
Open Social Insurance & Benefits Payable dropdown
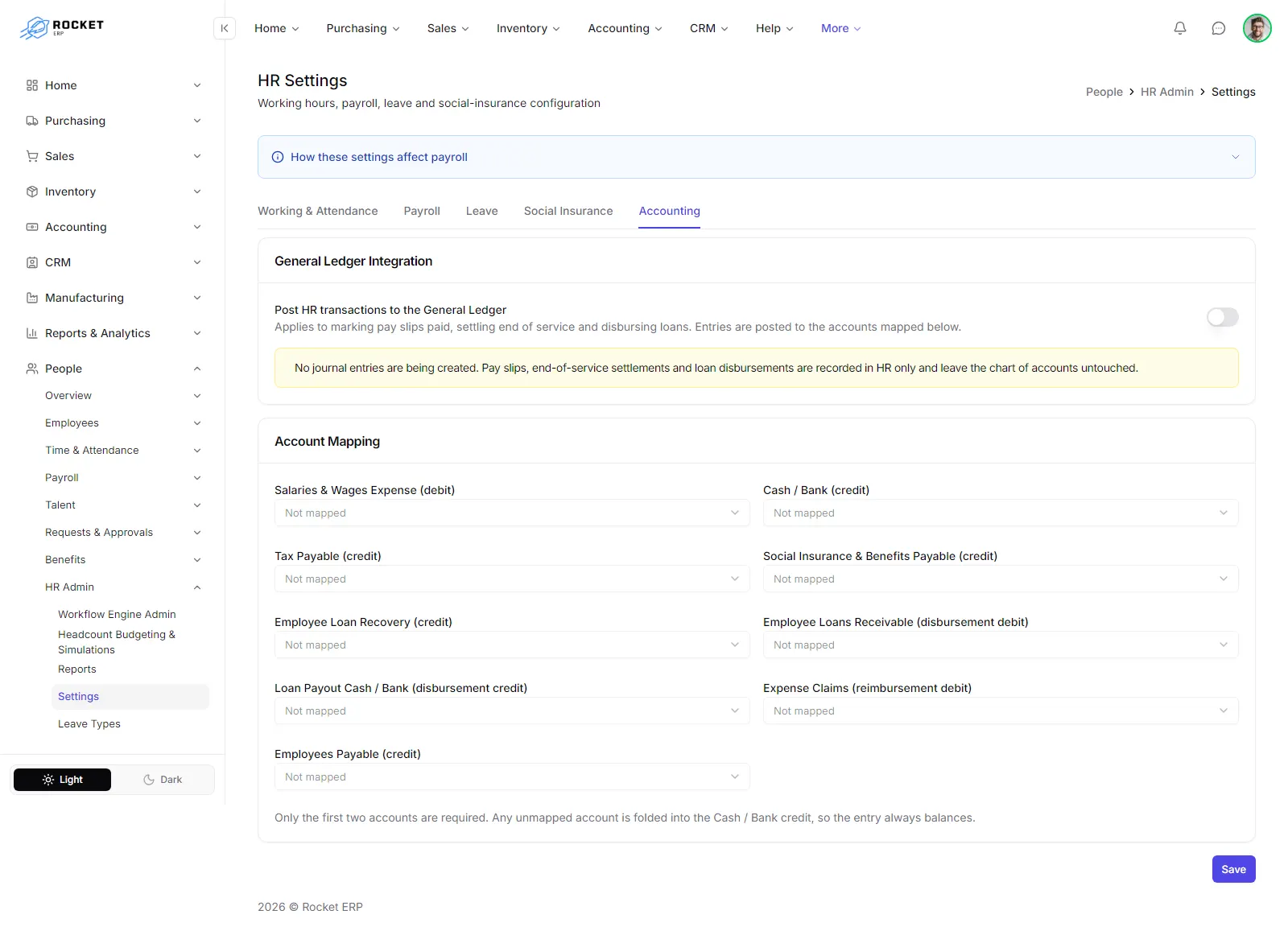1001,579
